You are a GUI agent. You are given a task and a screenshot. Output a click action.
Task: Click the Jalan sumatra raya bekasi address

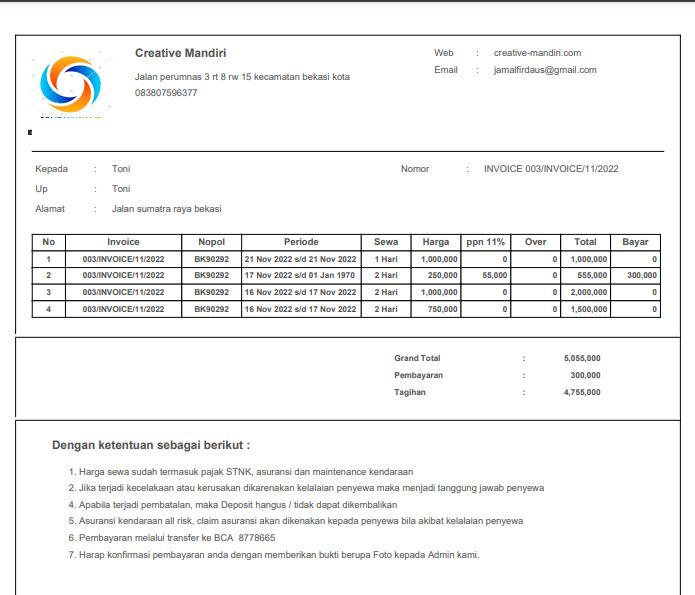[167, 209]
